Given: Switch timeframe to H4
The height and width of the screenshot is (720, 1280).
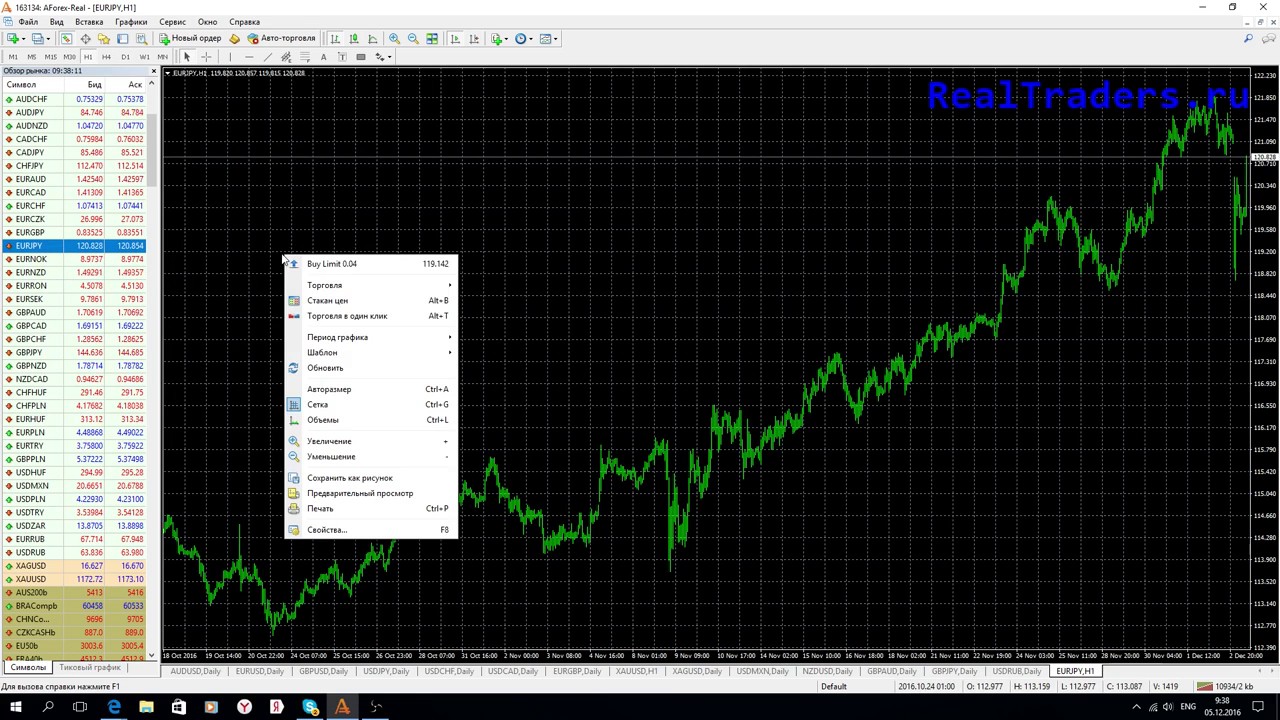Looking at the screenshot, I should (x=106, y=57).
